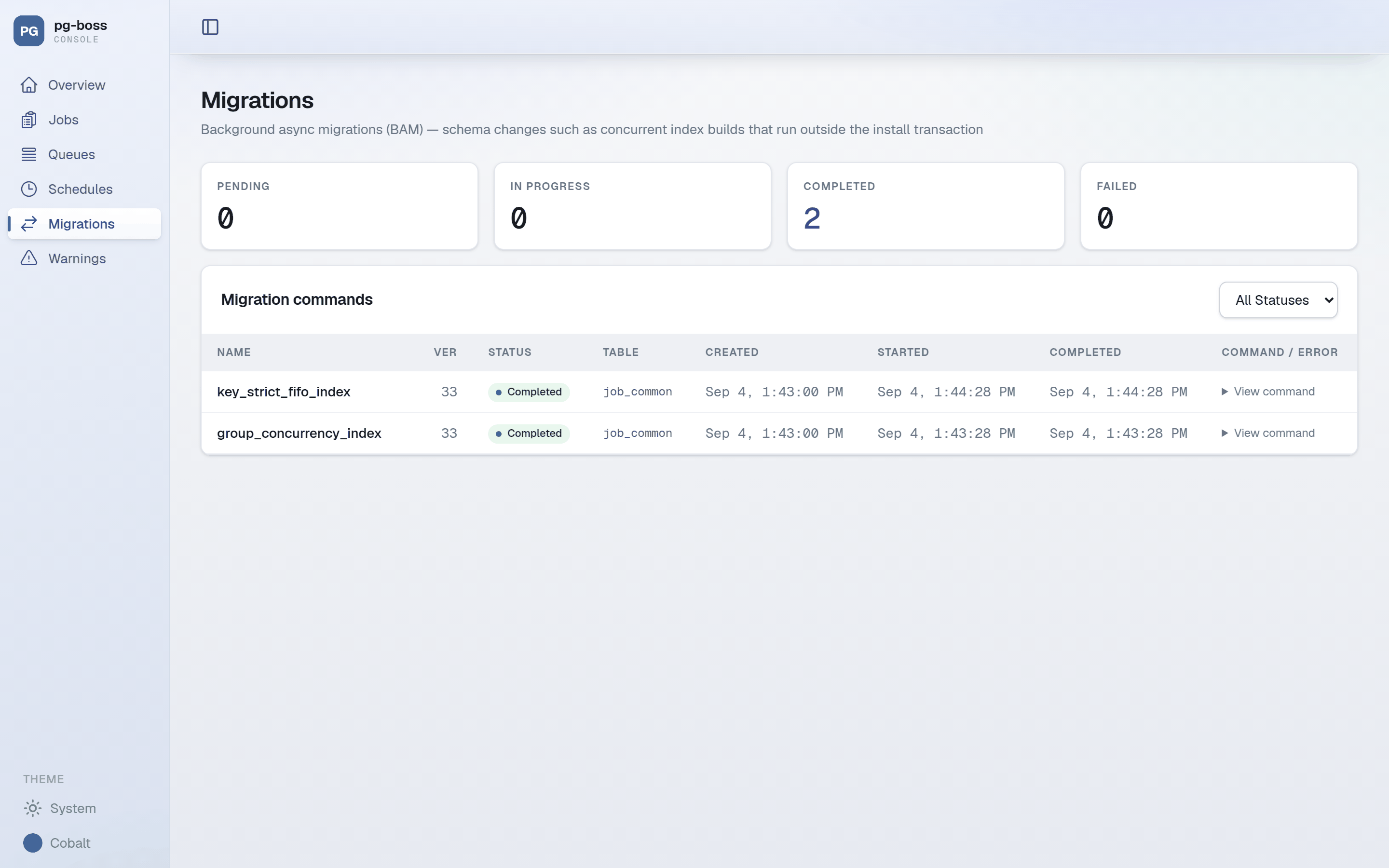This screenshot has width=1389, height=868.
Task: Choose the Cobalt theme label
Action: pos(70,843)
